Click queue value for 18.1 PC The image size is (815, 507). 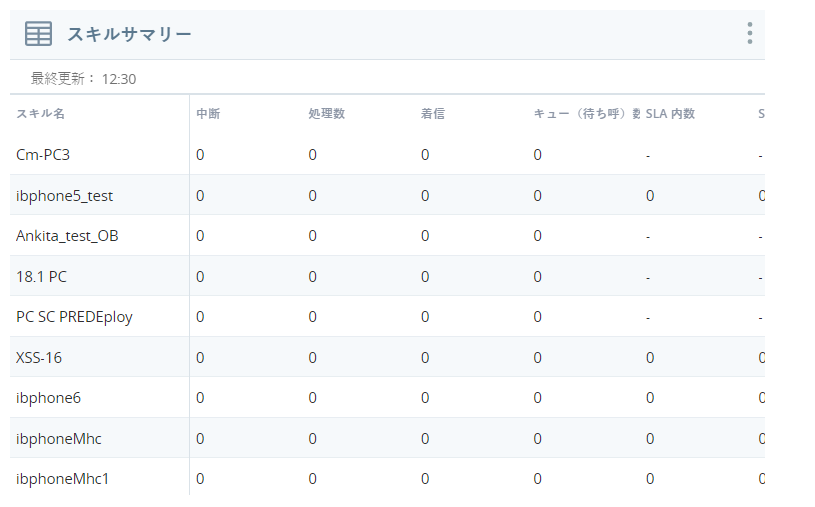(537, 277)
